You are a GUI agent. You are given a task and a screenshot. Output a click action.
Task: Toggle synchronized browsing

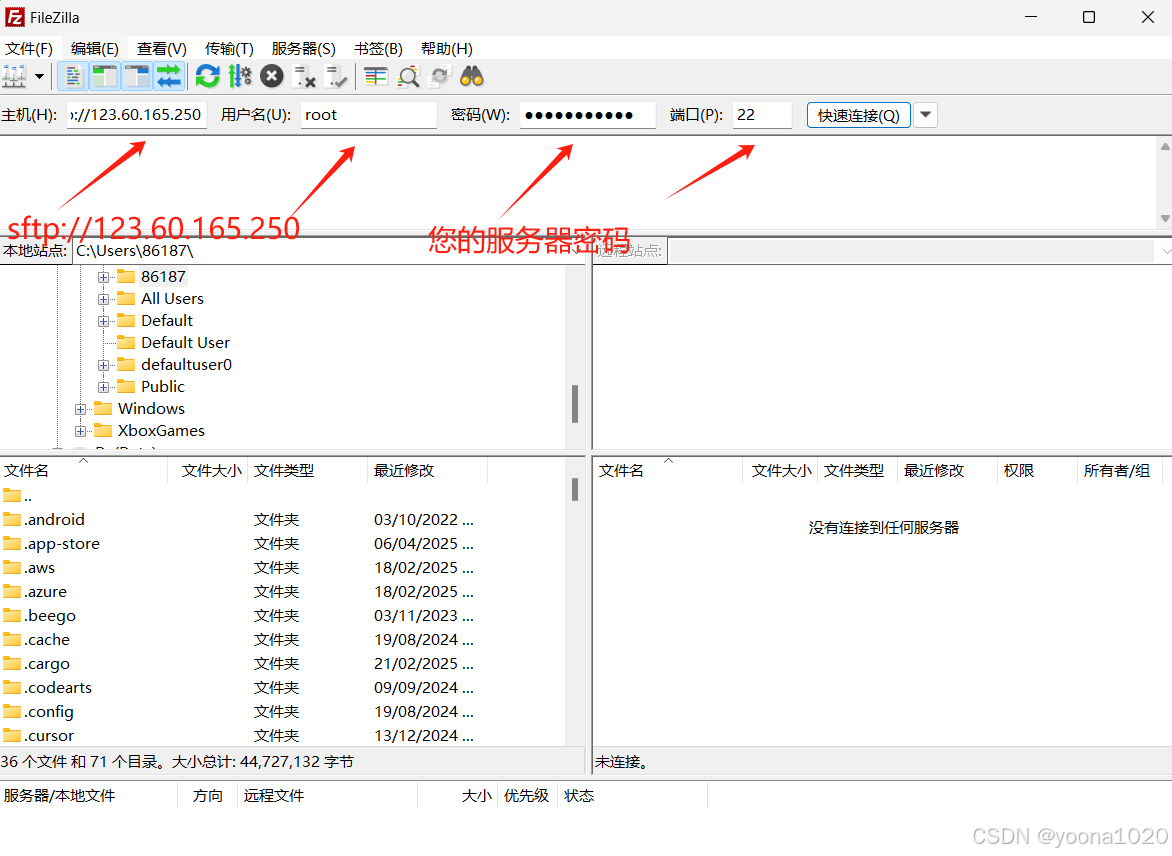pos(440,76)
